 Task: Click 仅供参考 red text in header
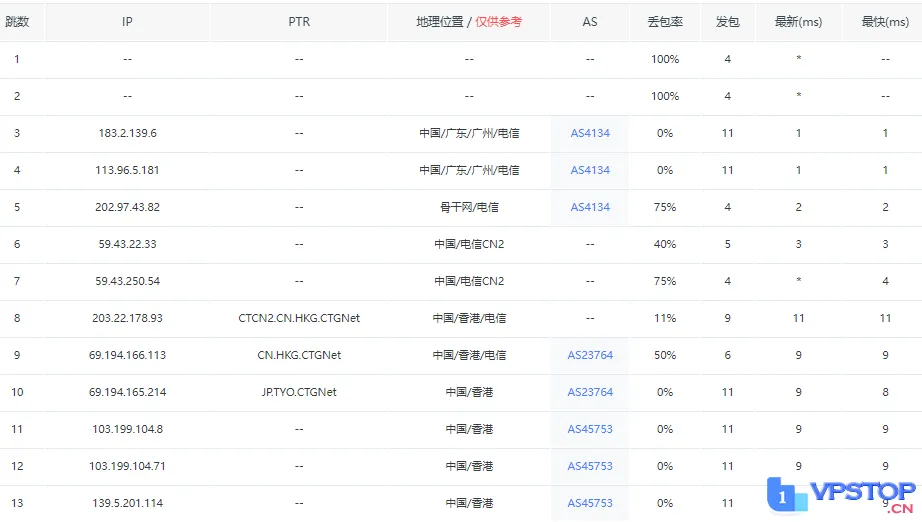499,22
